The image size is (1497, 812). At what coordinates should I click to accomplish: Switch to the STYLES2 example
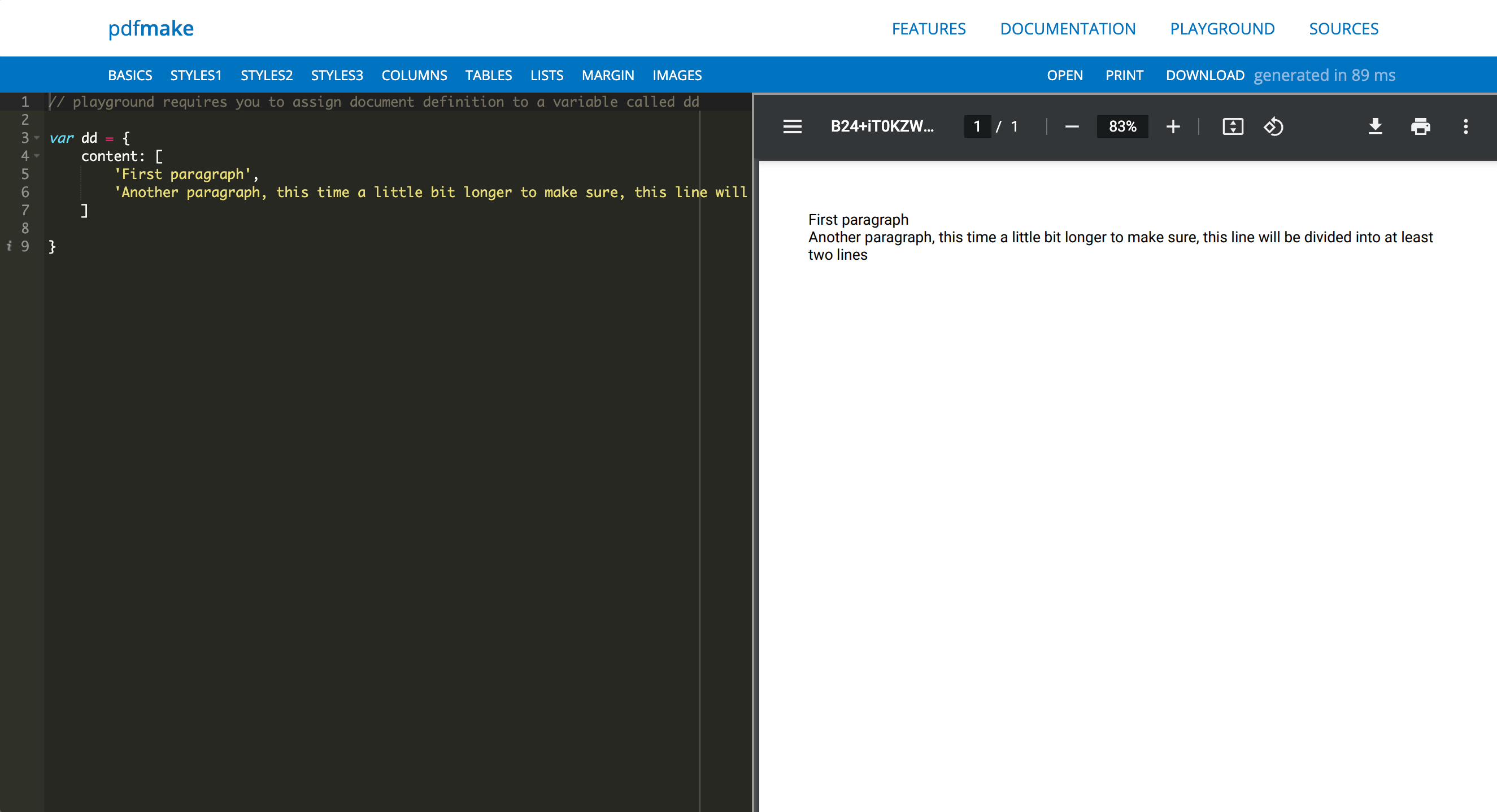266,76
